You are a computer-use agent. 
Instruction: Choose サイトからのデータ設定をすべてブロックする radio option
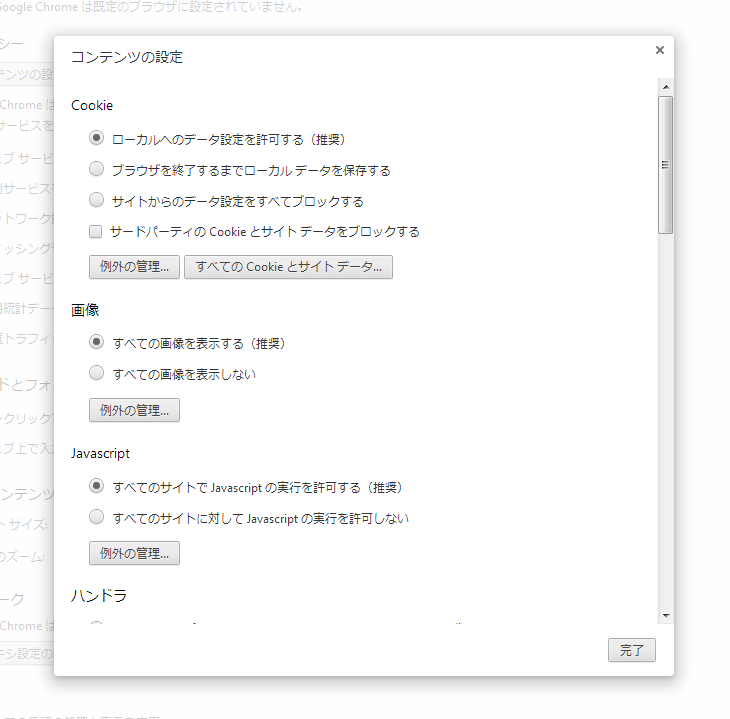(97, 200)
